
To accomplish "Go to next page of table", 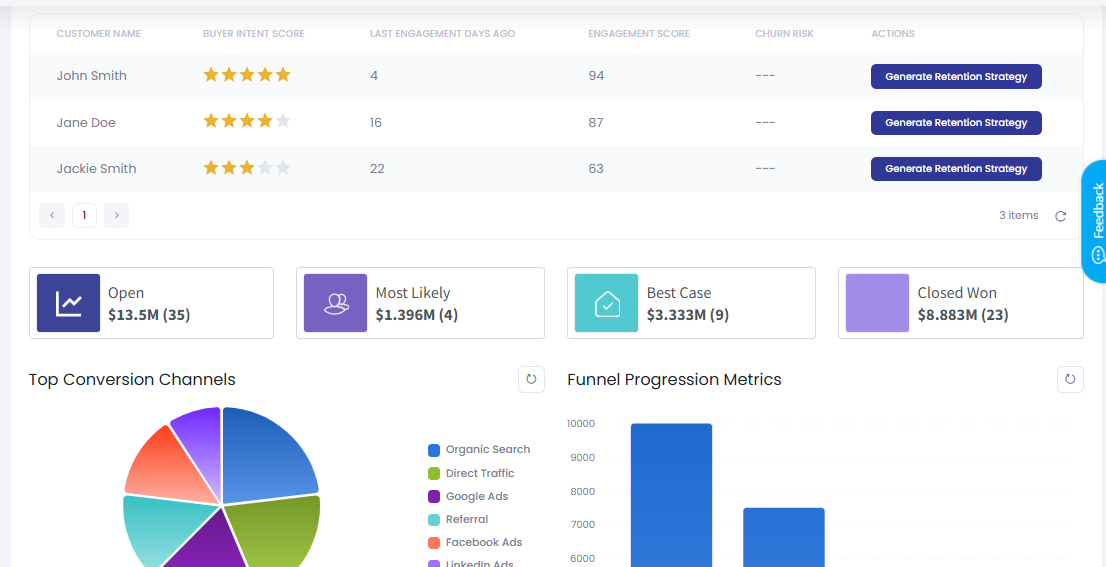I will (x=116, y=215).
